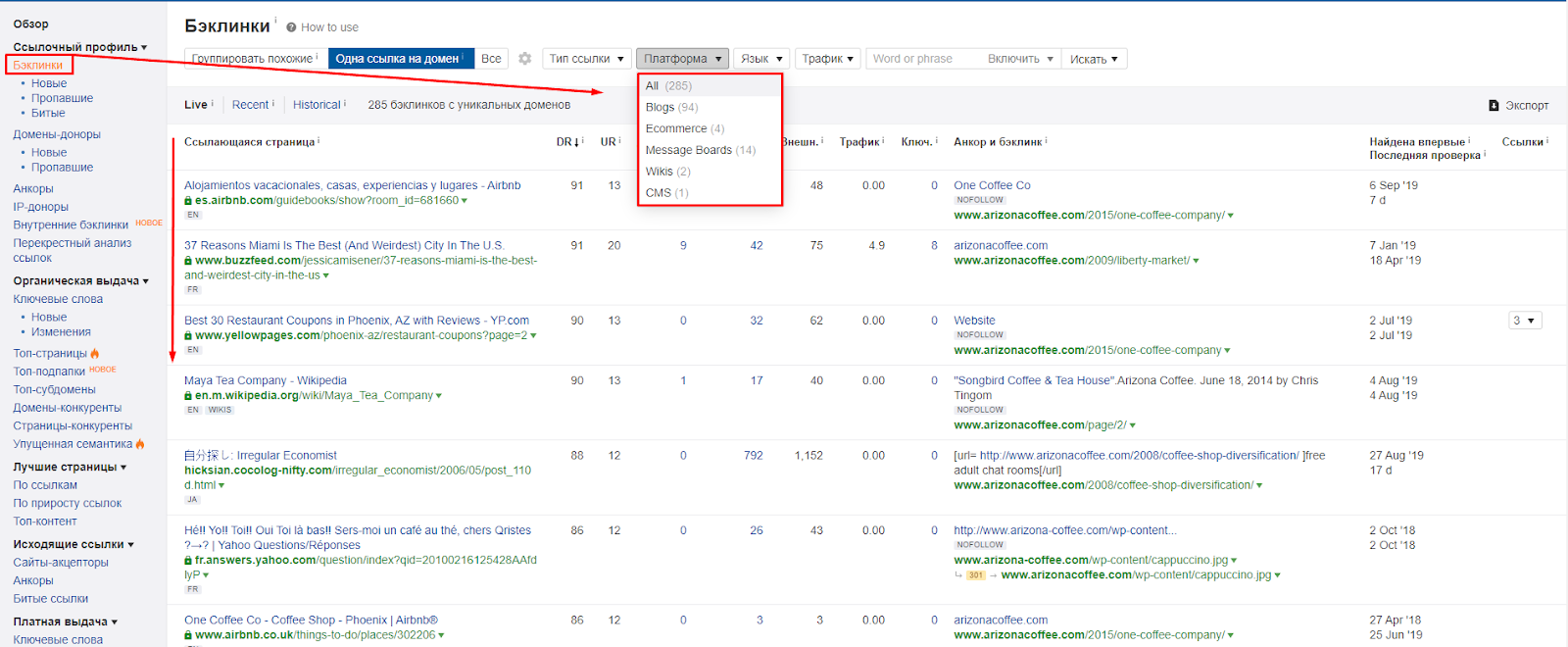Choose All (285) platform option
Viewport: 1568px width, 647px height.
[710, 86]
